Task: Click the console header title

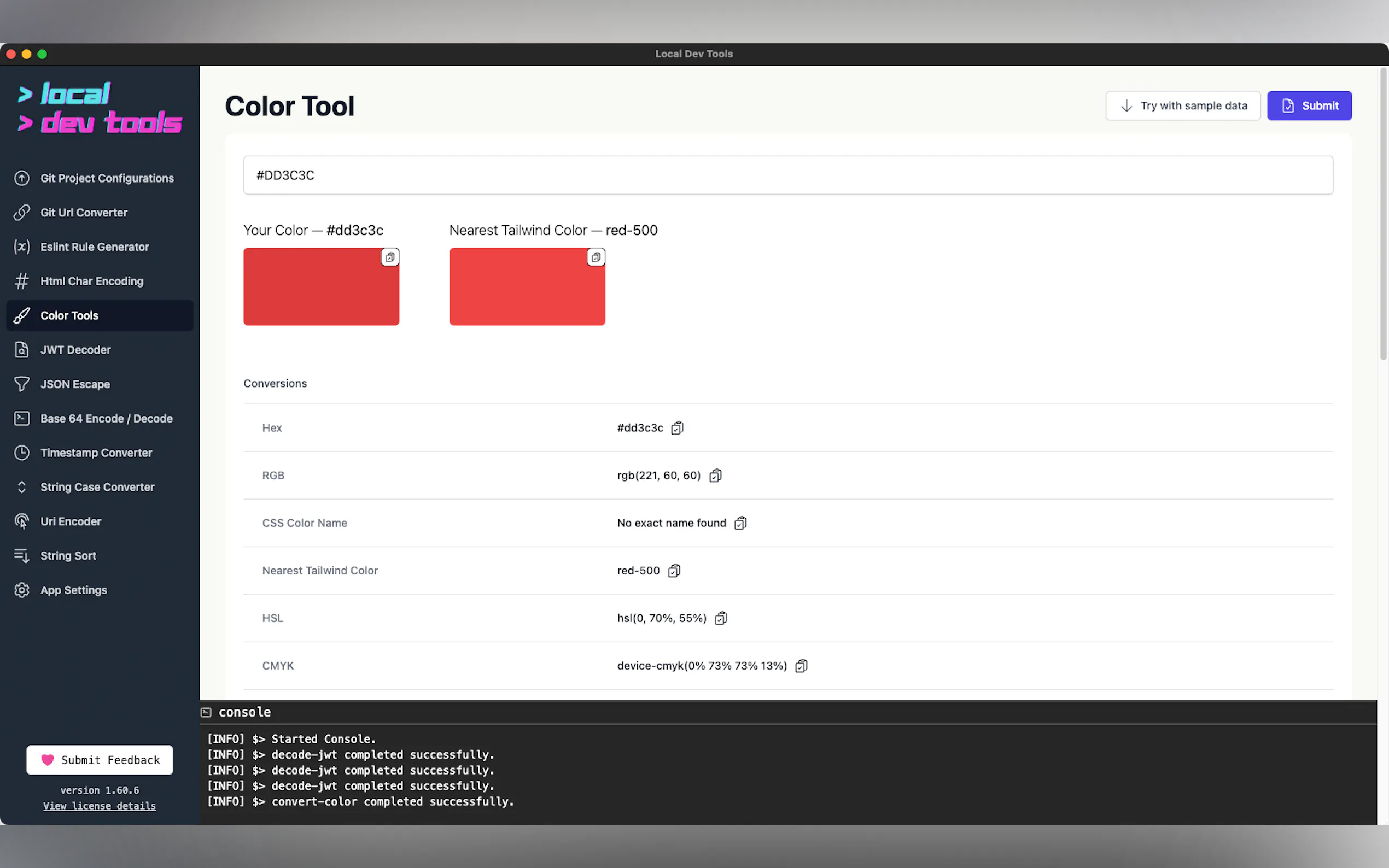Action: 244,712
